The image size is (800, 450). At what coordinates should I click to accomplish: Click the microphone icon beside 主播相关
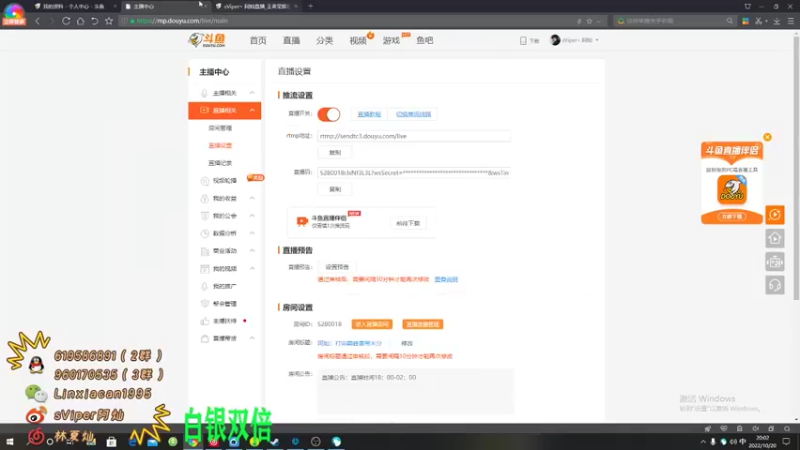[205, 93]
